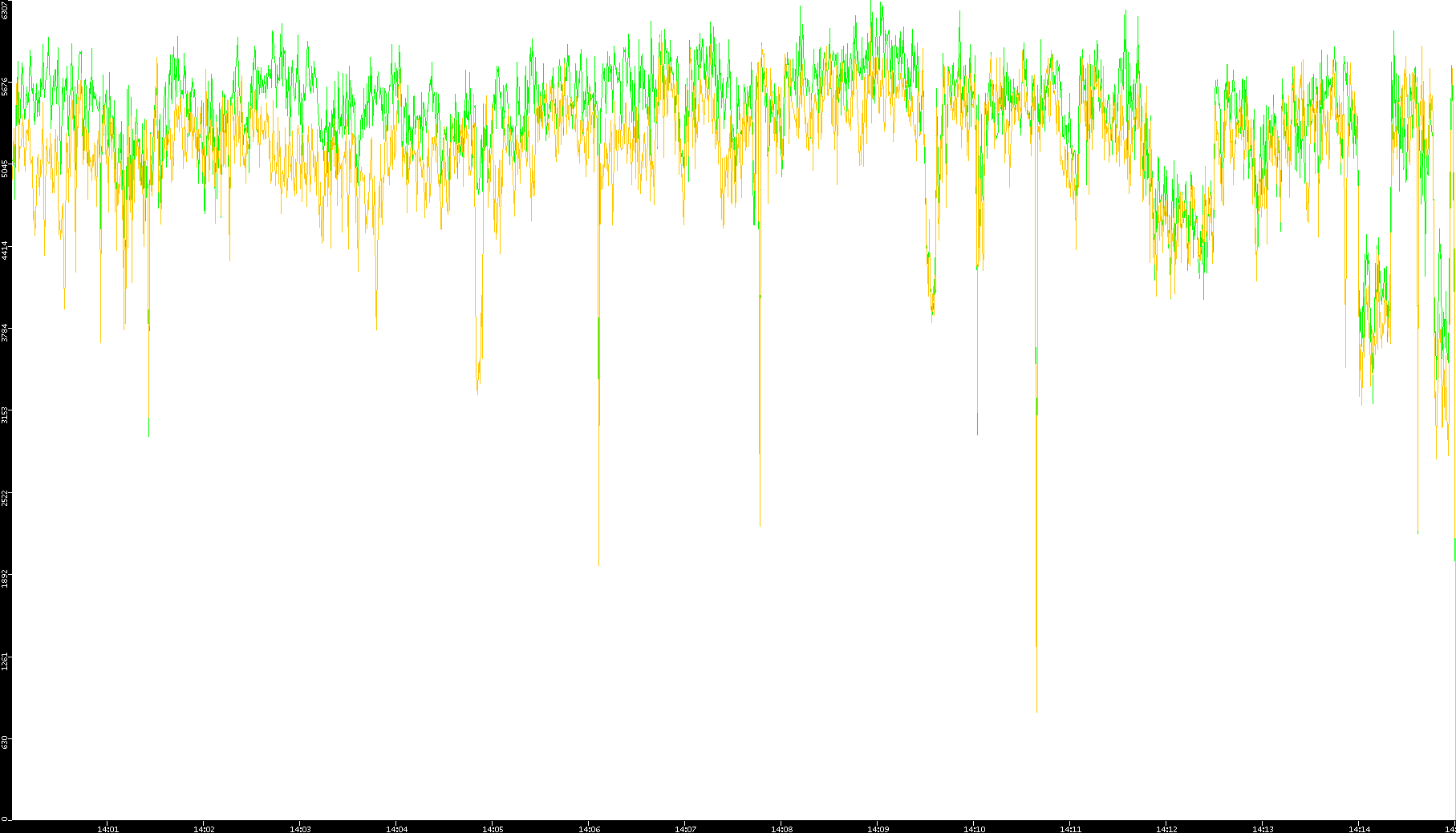
Task: Click the 14:07 time axis label
Action: pyautogui.click(x=685, y=829)
